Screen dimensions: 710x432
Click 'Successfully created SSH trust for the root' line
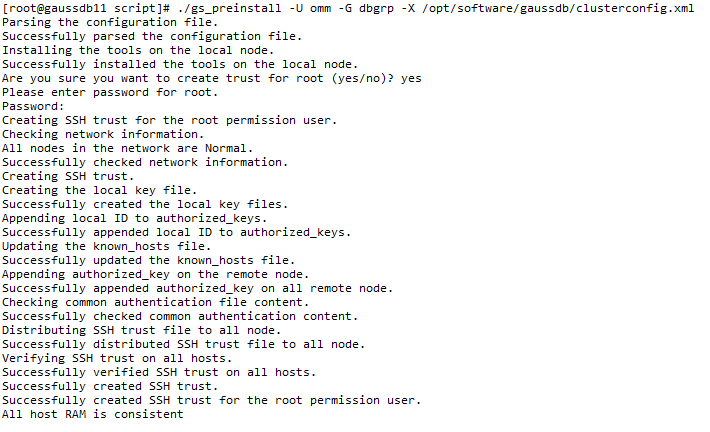pyautogui.click(x=210, y=400)
